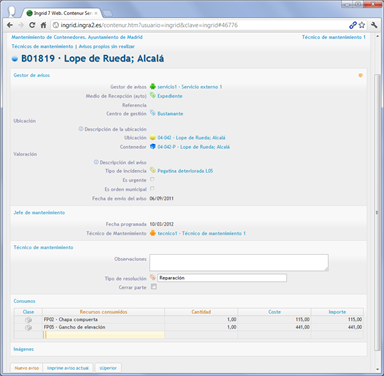This screenshot has width=384, height=376.
Task: Click the browser back arrow
Action: [10, 25]
